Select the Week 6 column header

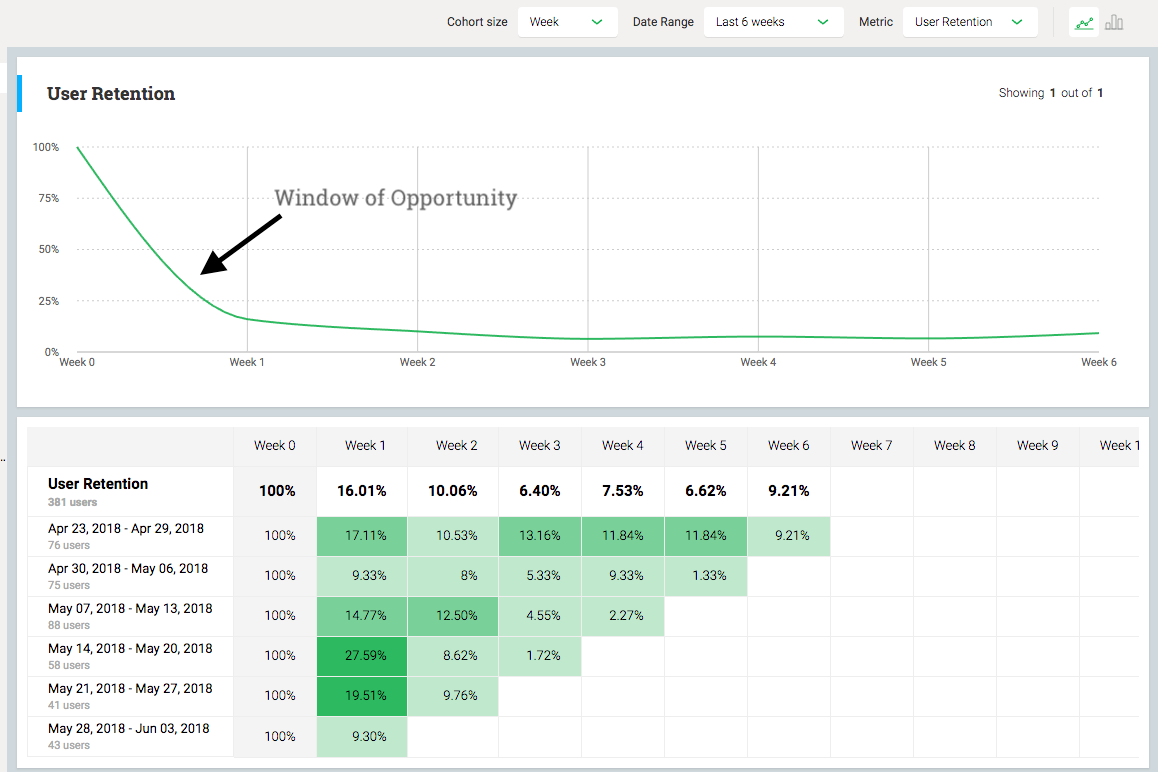coord(788,445)
